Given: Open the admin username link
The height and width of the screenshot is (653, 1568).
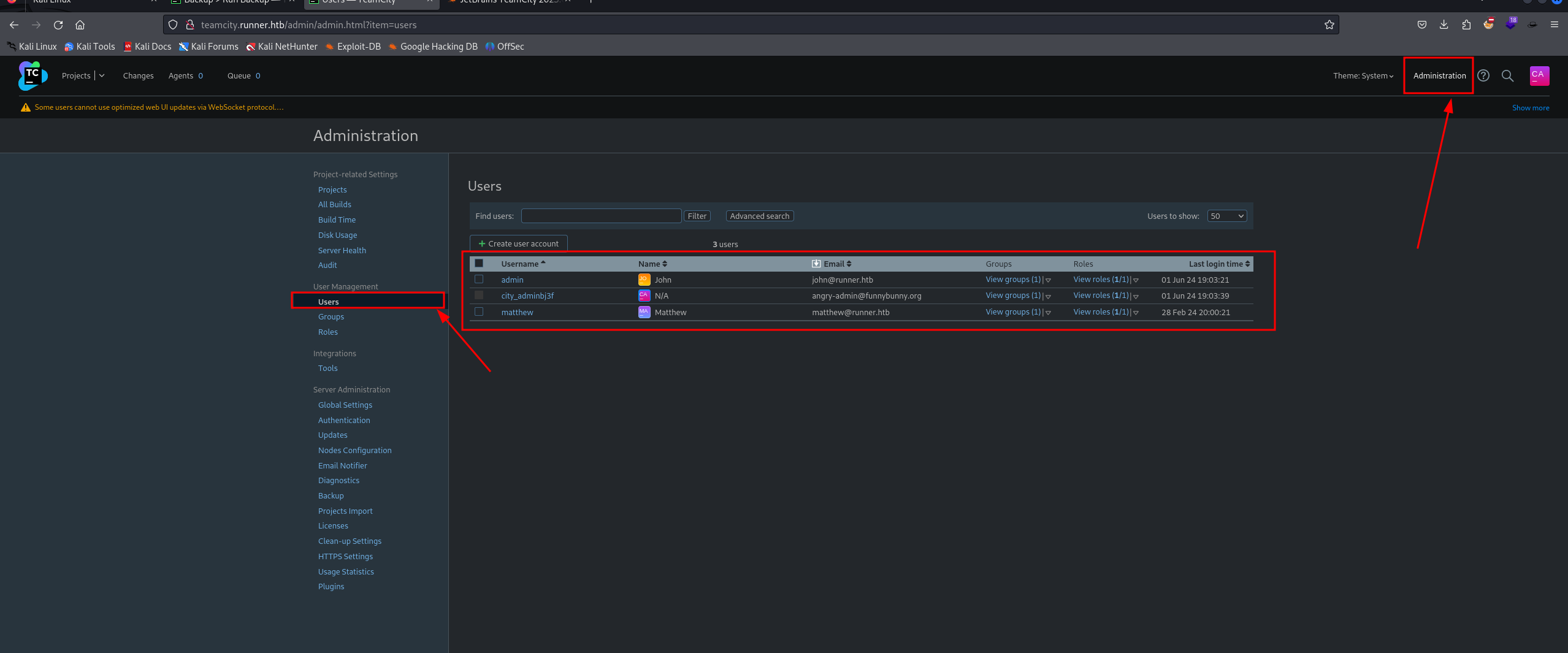Looking at the screenshot, I should pyautogui.click(x=512, y=280).
